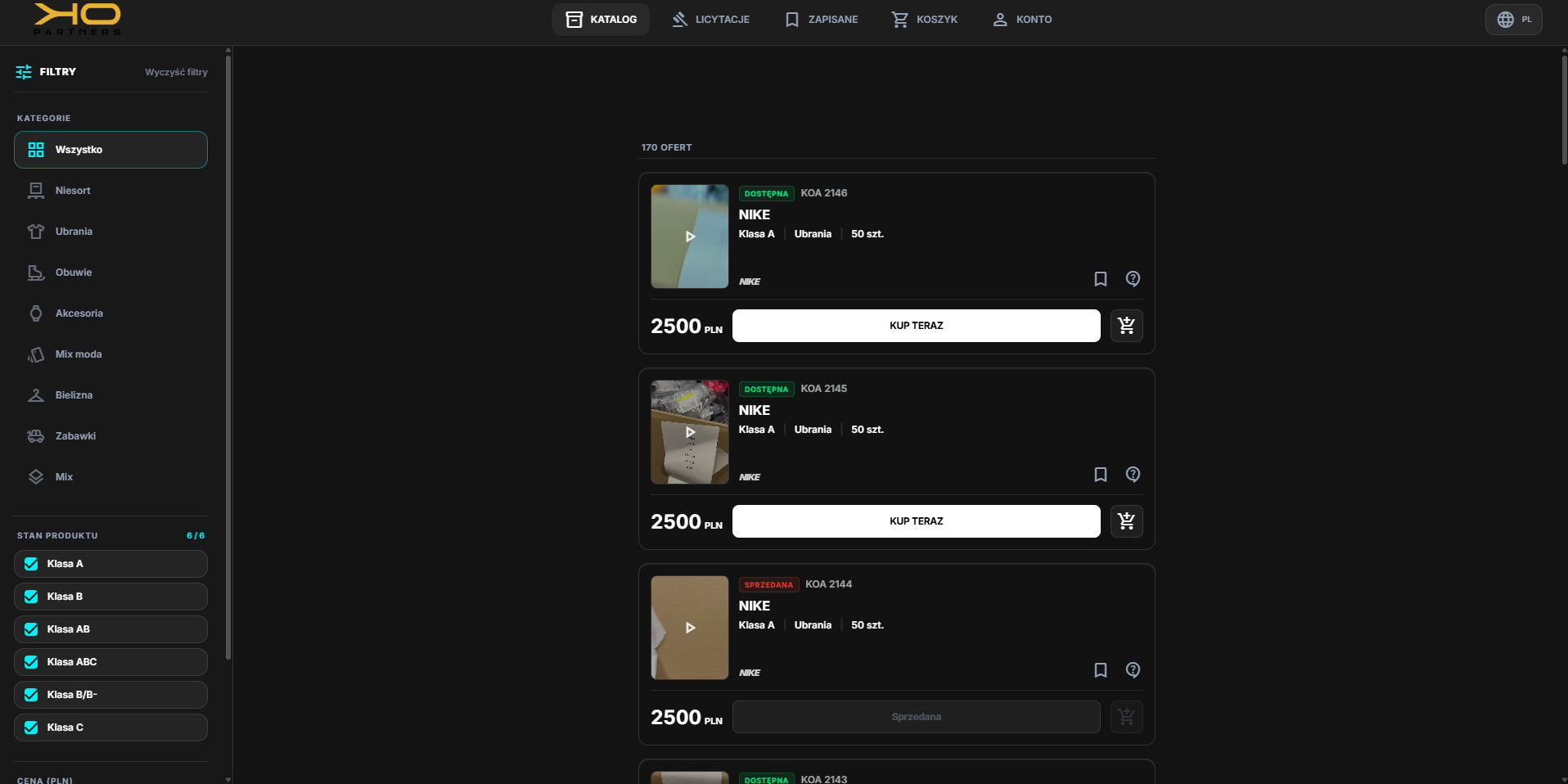
Task: Play video thumbnail for KOA 2146
Action: [690, 237]
